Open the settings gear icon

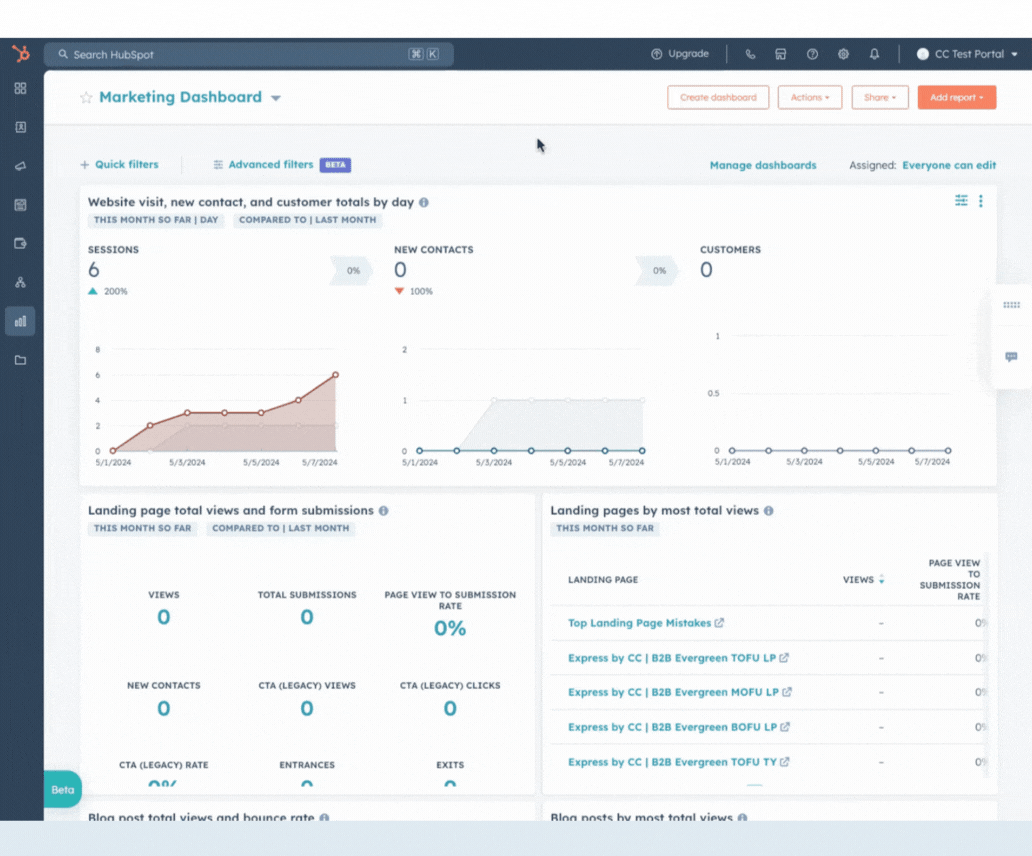[843, 54]
